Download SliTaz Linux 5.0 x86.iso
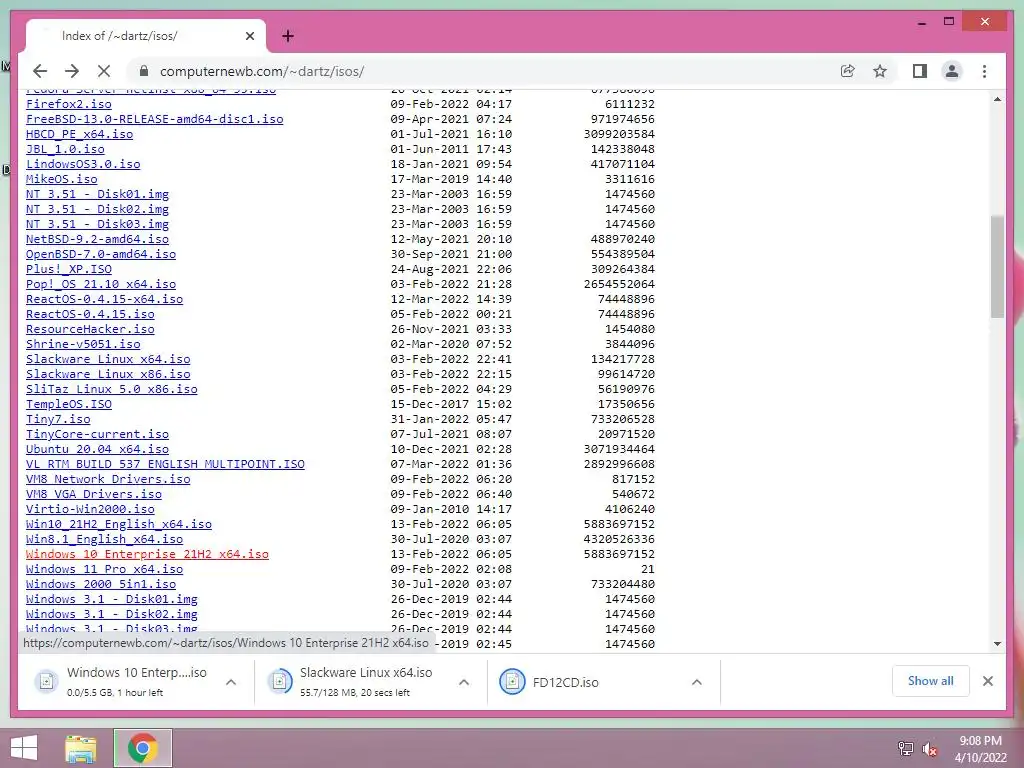Viewport: 1024px width, 768px height. pos(112,389)
